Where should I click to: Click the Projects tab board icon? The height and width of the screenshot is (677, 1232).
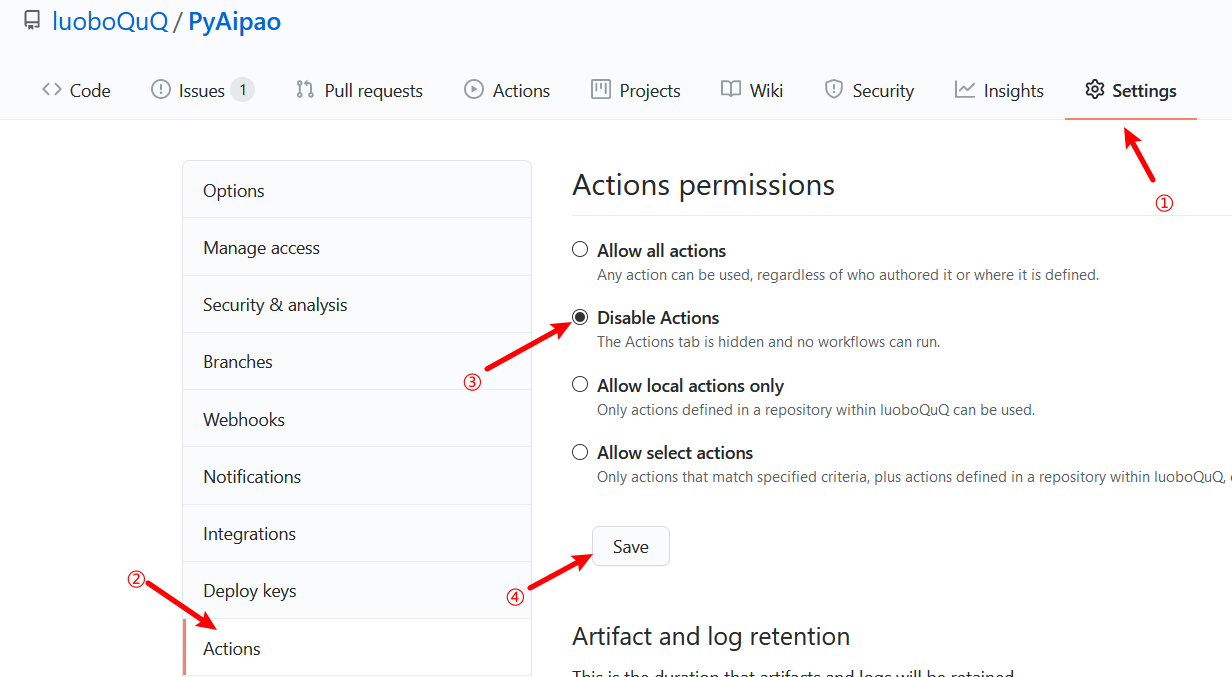point(601,90)
